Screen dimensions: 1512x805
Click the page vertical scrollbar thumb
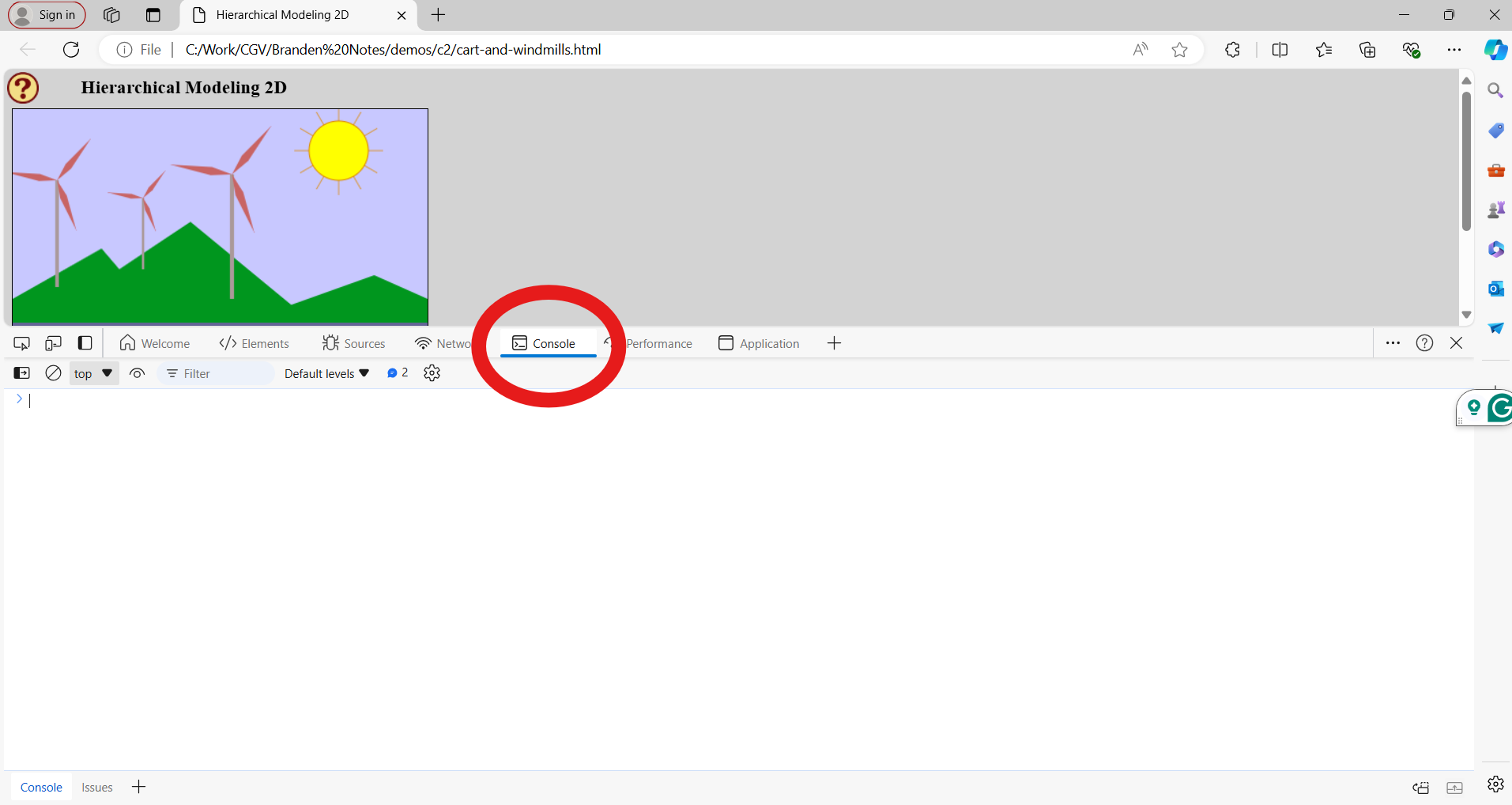1466,158
